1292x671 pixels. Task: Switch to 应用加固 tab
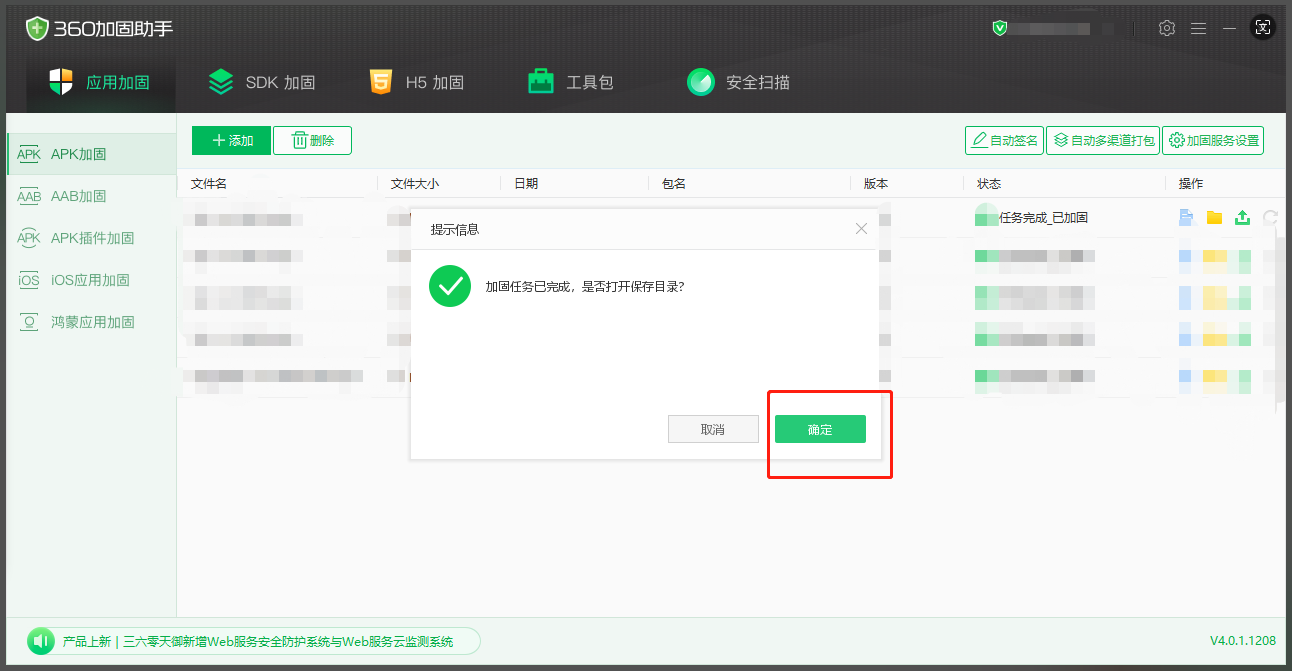tap(100, 82)
